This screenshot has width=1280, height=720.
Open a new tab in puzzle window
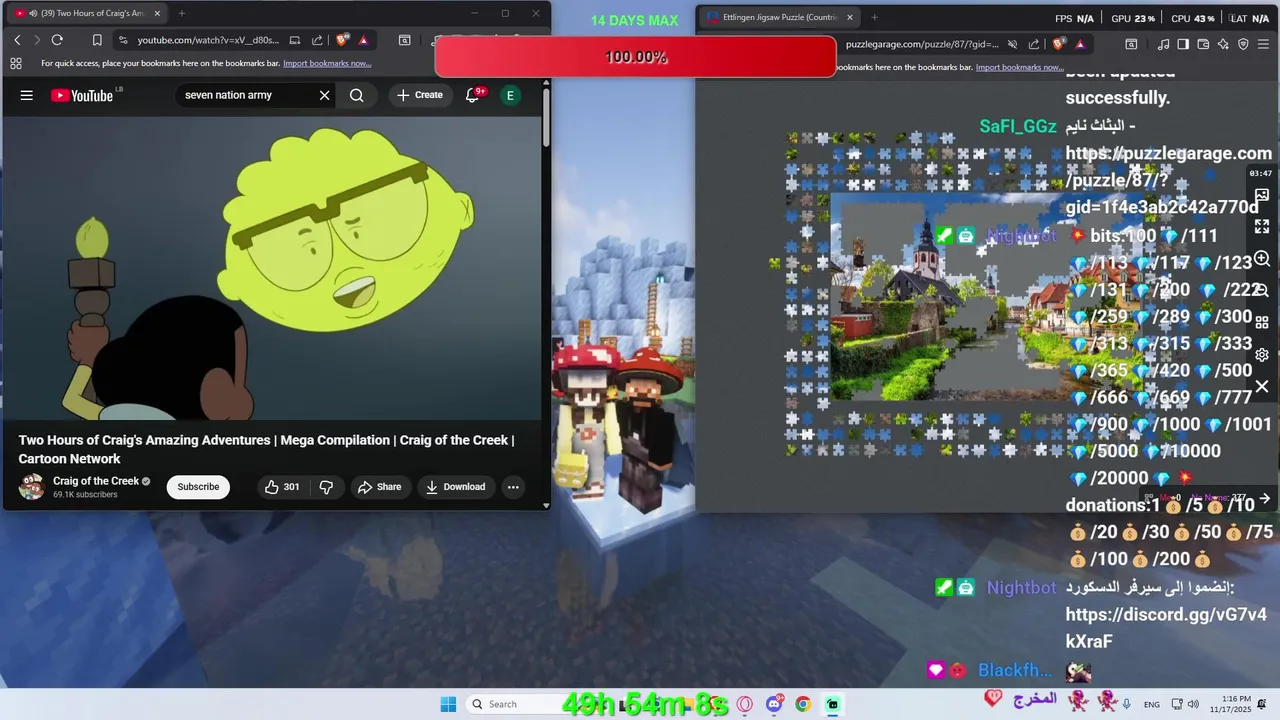874,17
